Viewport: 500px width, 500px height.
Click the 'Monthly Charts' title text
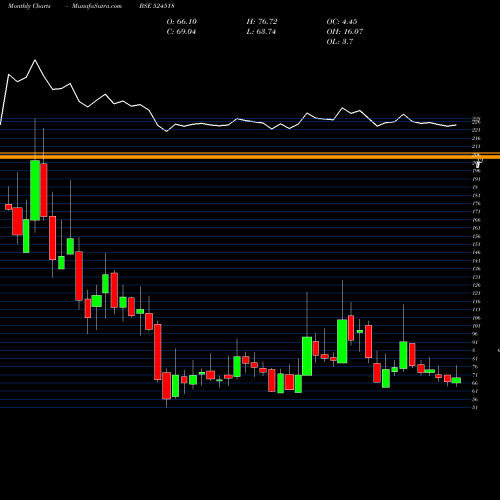click(x=29, y=6)
